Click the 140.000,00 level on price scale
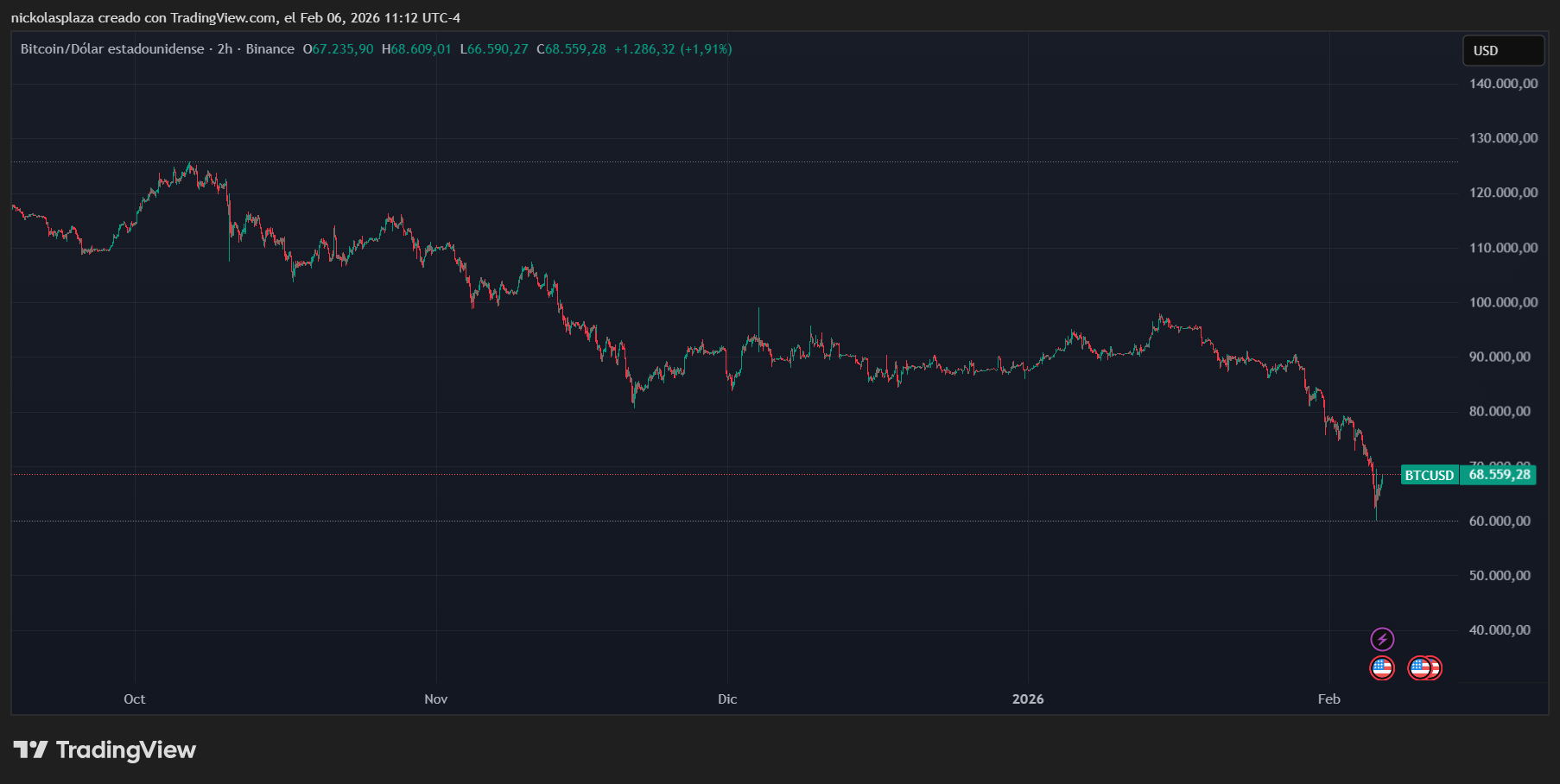1560x784 pixels. coord(1503,84)
